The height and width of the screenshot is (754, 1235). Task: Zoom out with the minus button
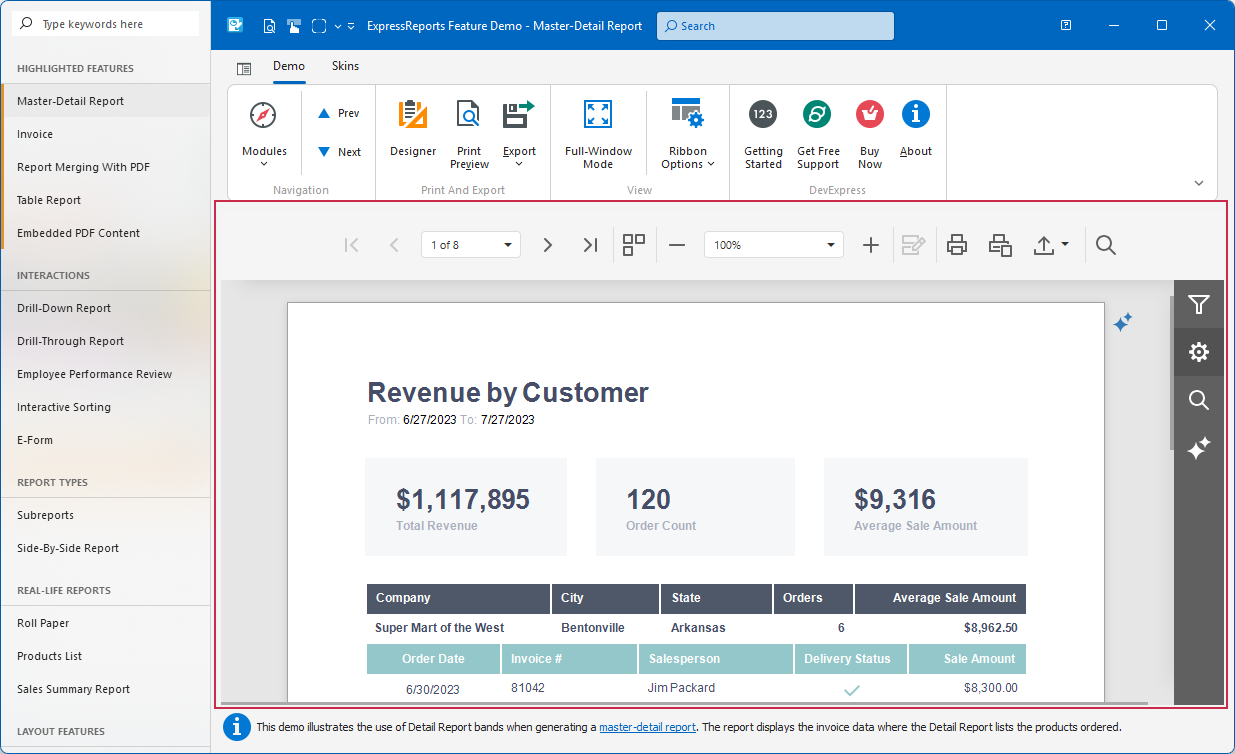pyautogui.click(x=677, y=245)
